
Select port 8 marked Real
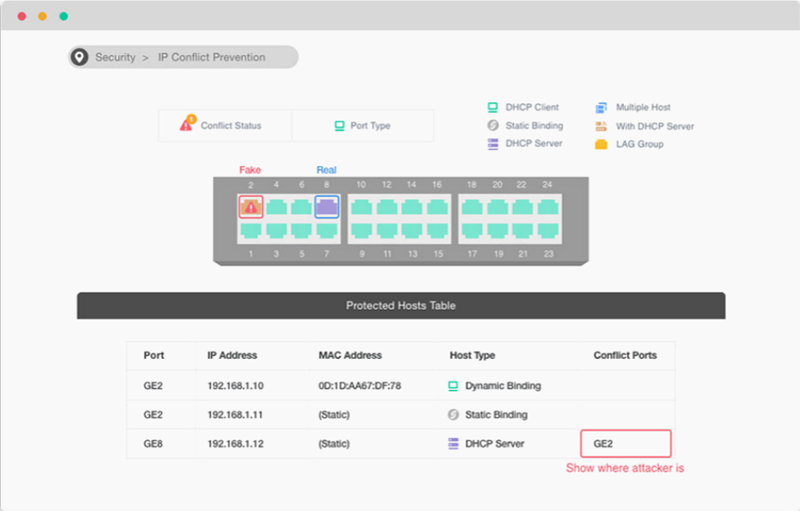tap(327, 207)
